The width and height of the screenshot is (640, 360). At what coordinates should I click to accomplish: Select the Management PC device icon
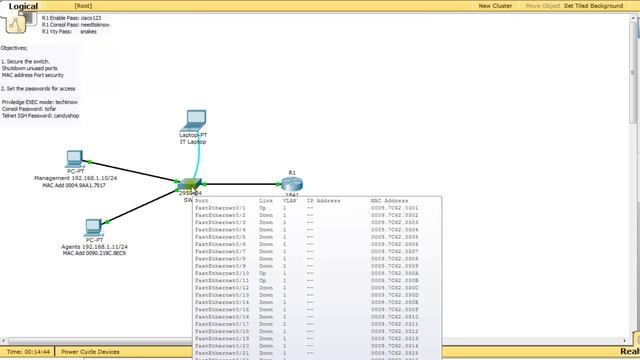pyautogui.click(x=75, y=159)
